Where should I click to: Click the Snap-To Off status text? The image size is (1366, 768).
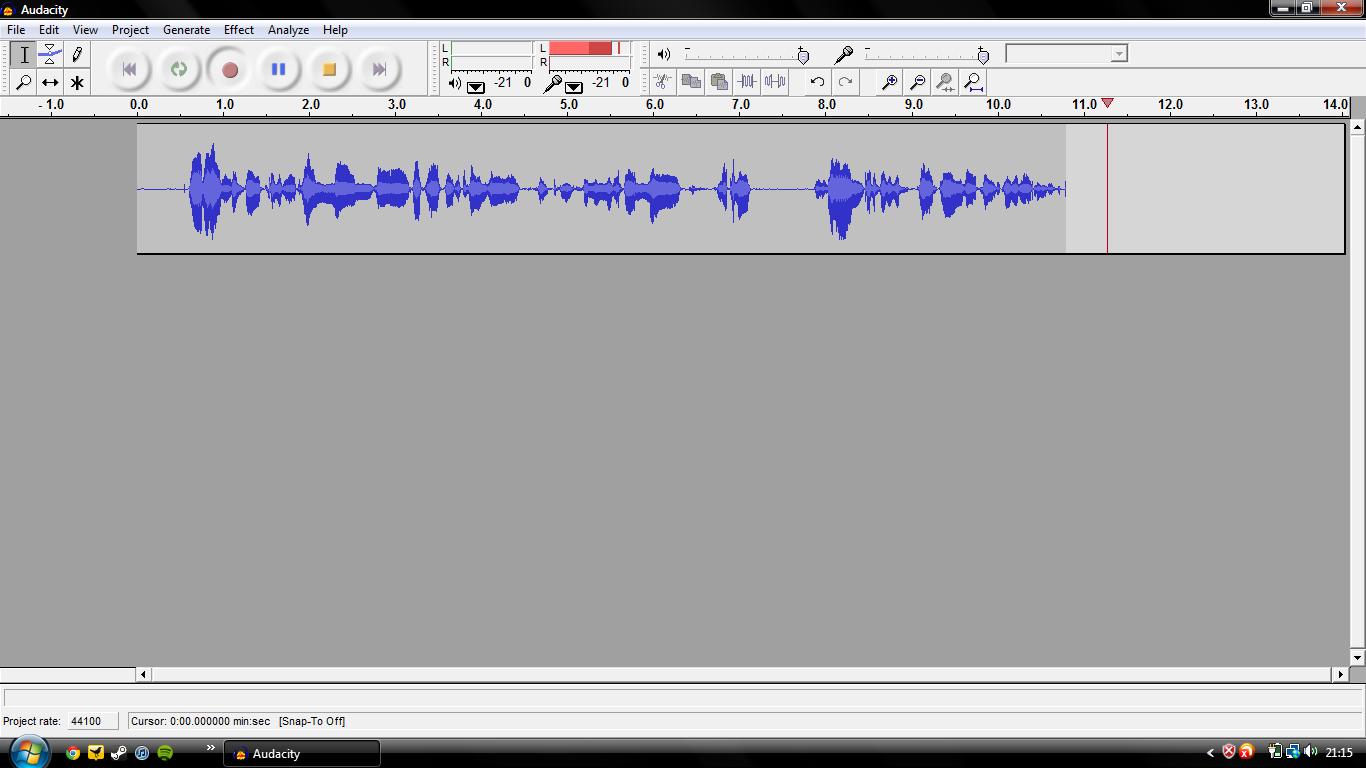coord(312,721)
